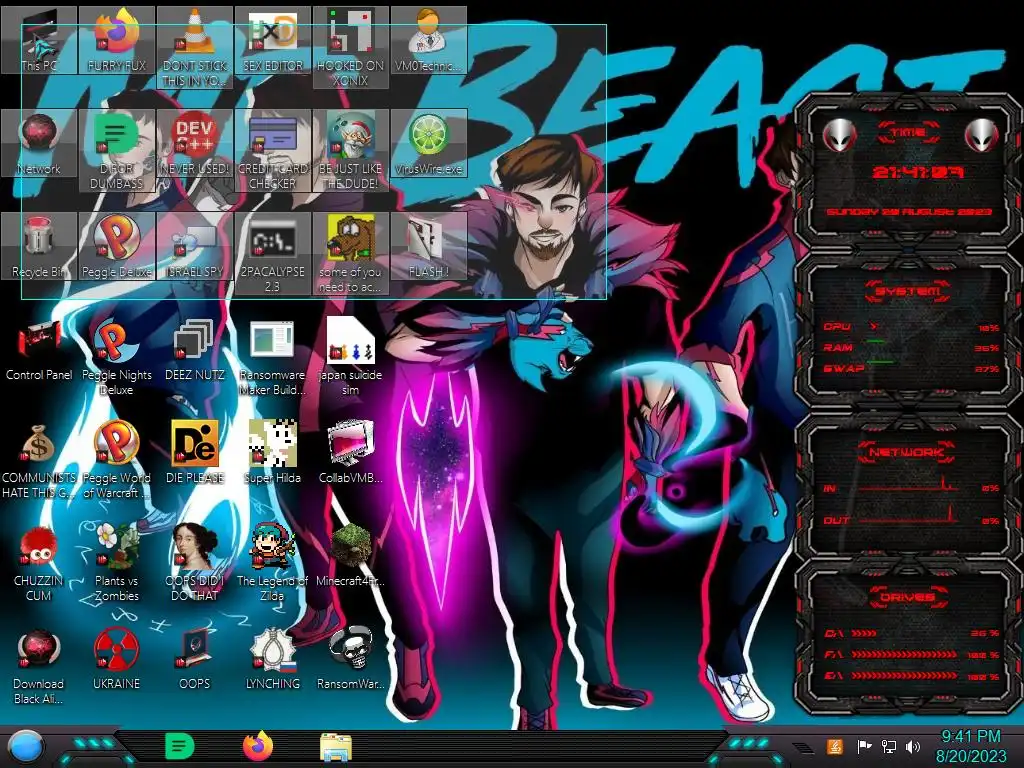Open the CREDIT CARD CHECKER shortcut
The image size is (1024, 768).
tap(273, 150)
